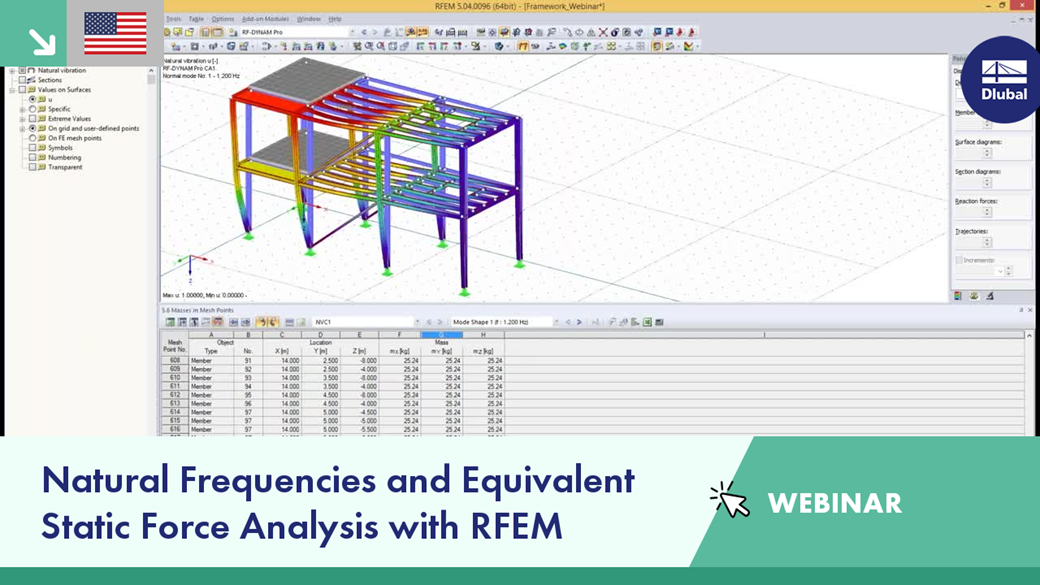Viewport: 1040px width, 585px height.
Task: Click the table scroll-up arrow
Action: pos(1029,336)
